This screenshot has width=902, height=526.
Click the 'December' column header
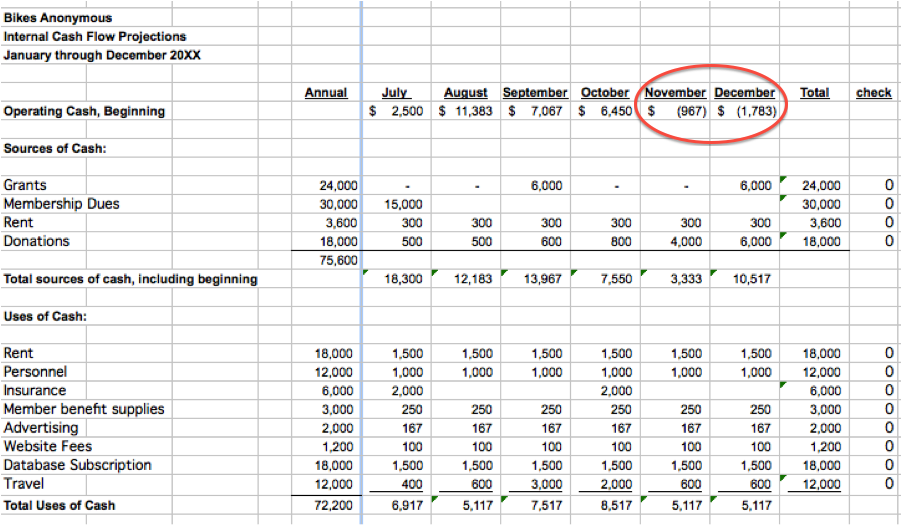pos(744,92)
